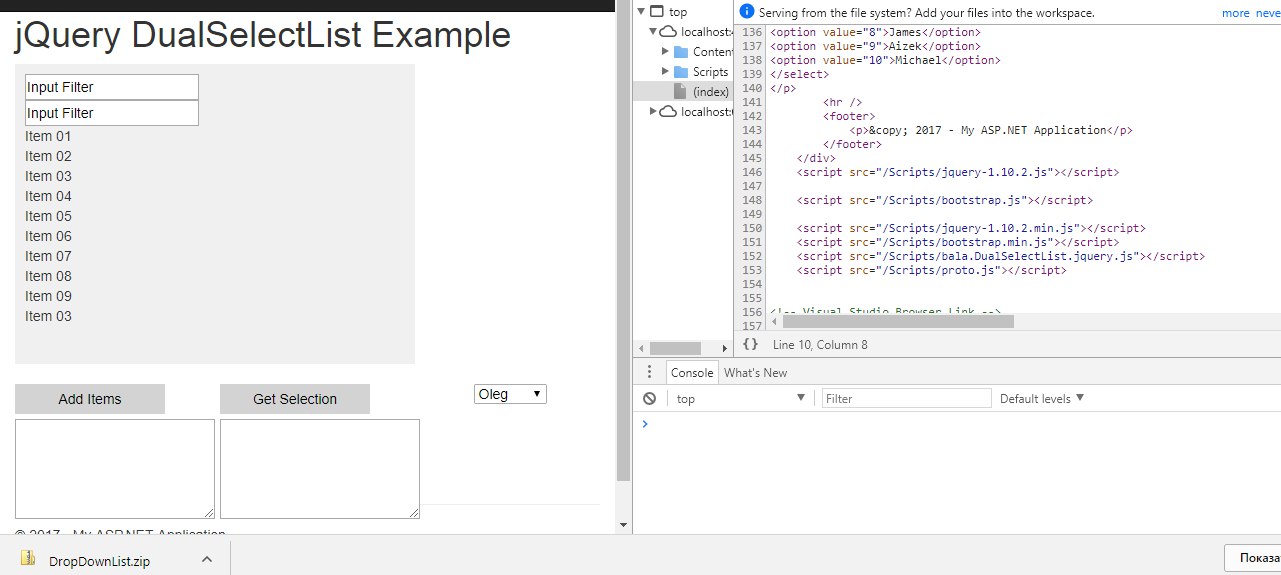1281x575 pixels.
Task: Open the DropDownList.zip downloaded file
Action: coord(100,561)
